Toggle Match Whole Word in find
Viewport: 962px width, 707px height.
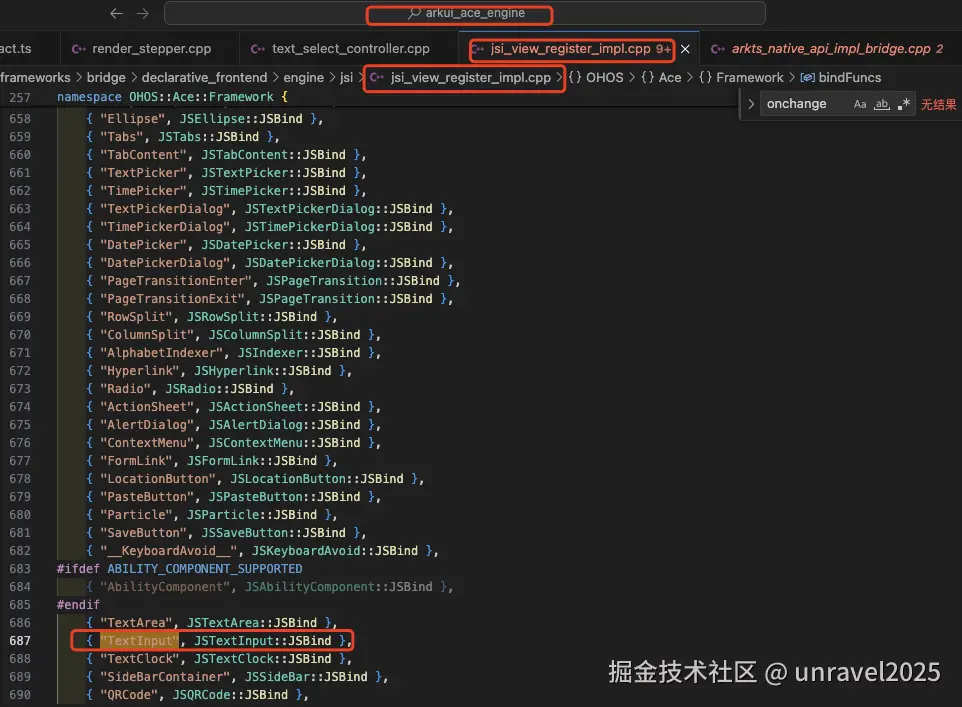pyautogui.click(x=882, y=104)
